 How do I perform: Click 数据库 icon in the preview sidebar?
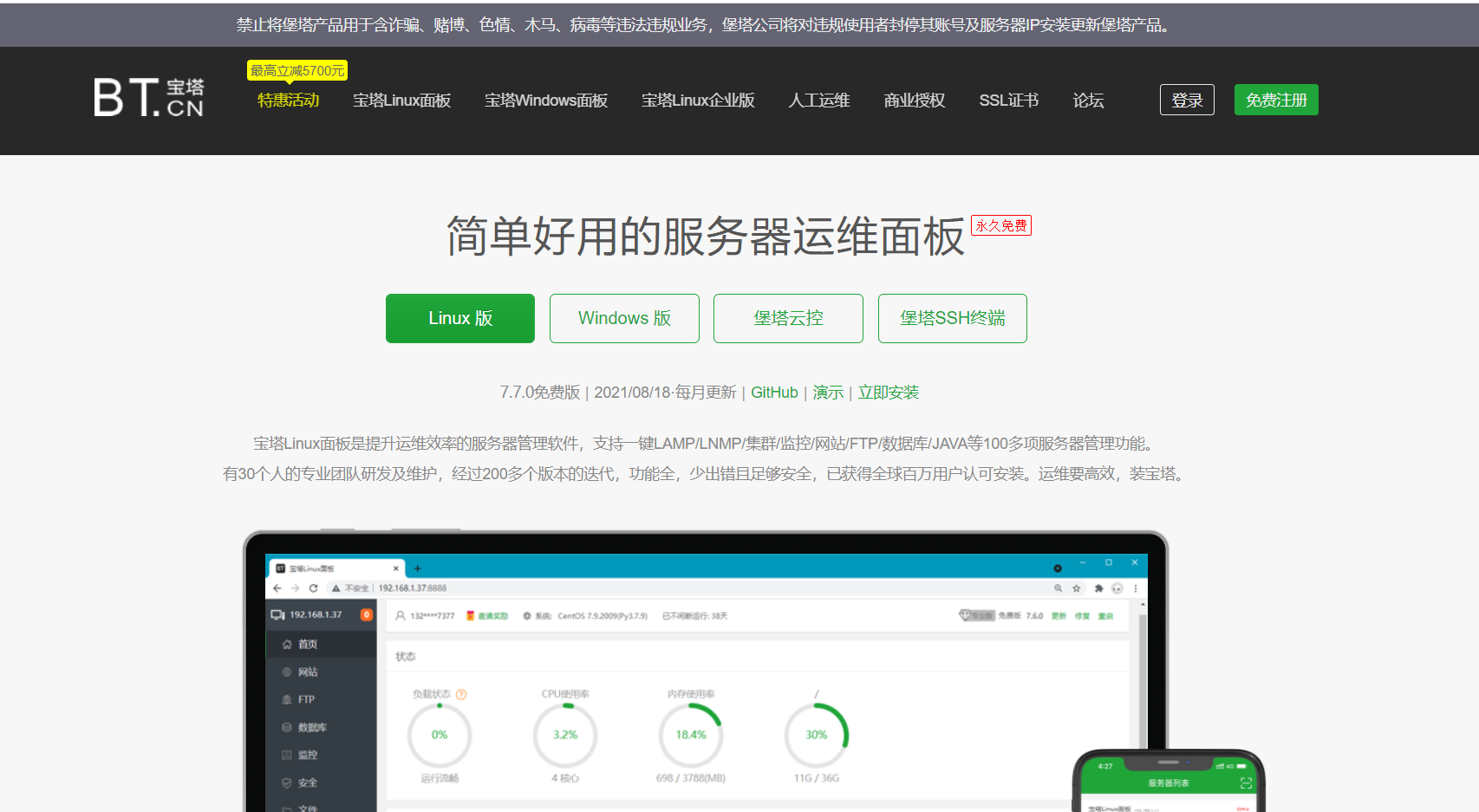pyautogui.click(x=287, y=727)
